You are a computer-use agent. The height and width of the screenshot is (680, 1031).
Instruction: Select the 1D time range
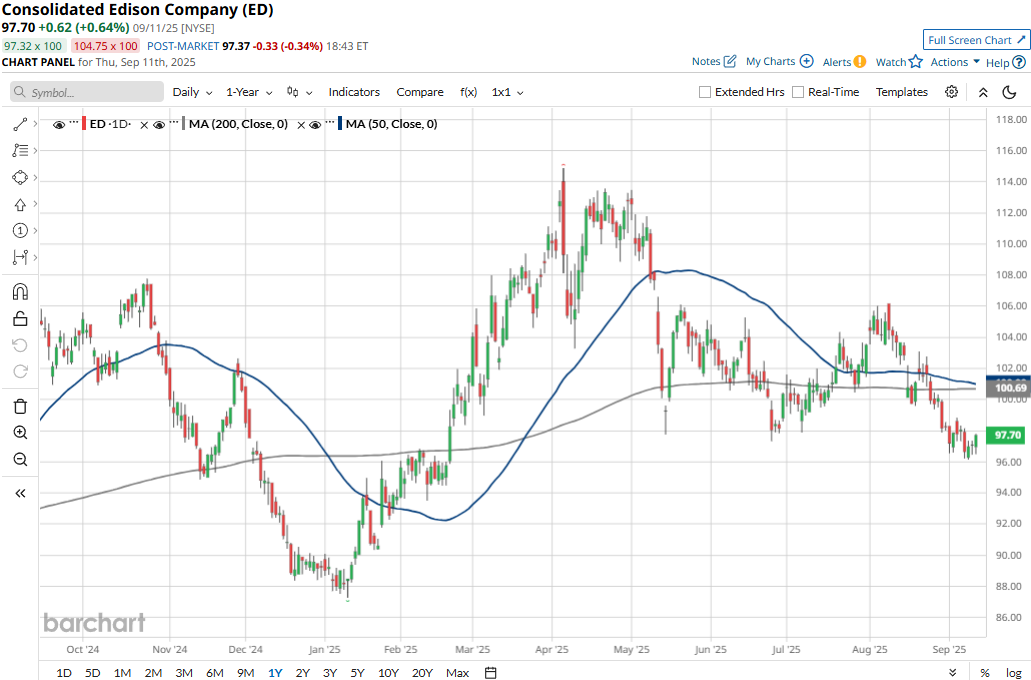tap(64, 672)
